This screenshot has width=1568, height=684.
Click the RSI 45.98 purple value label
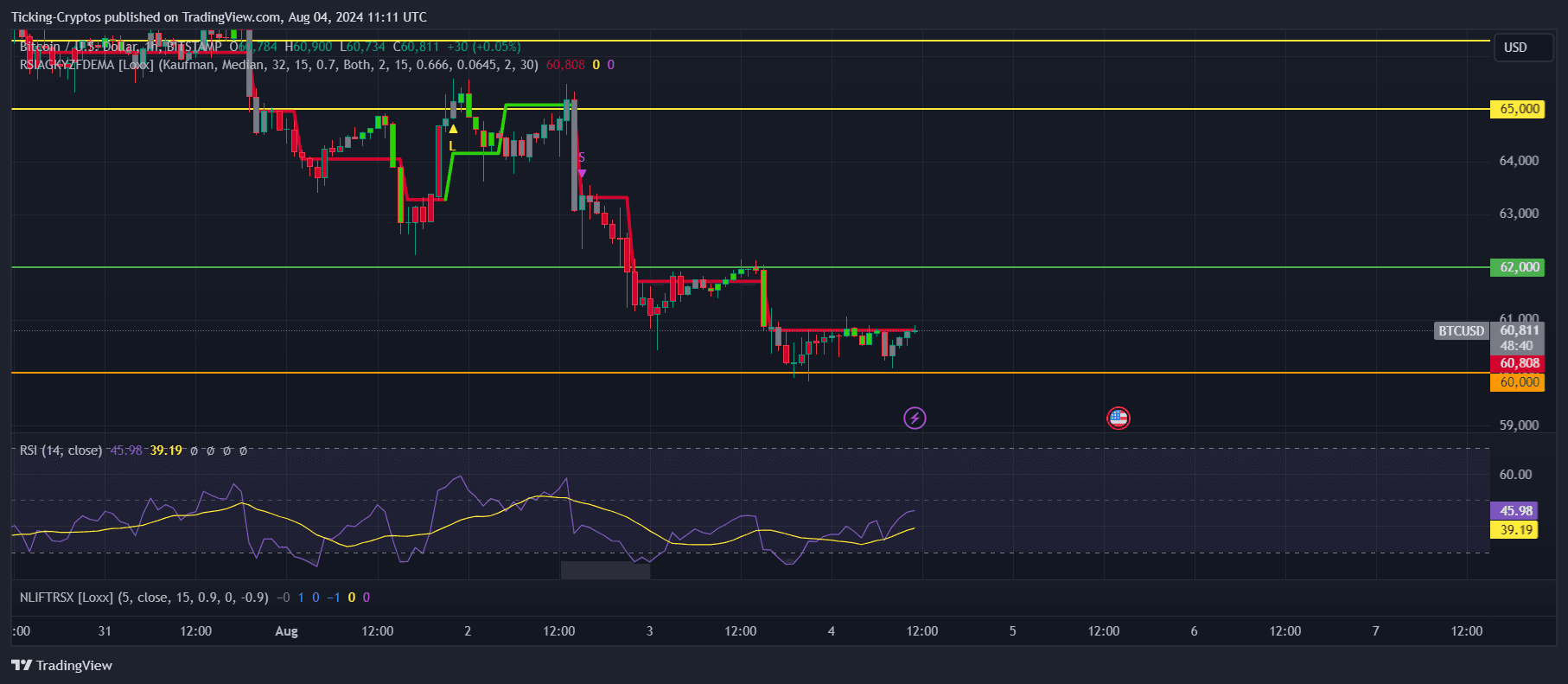1514,511
